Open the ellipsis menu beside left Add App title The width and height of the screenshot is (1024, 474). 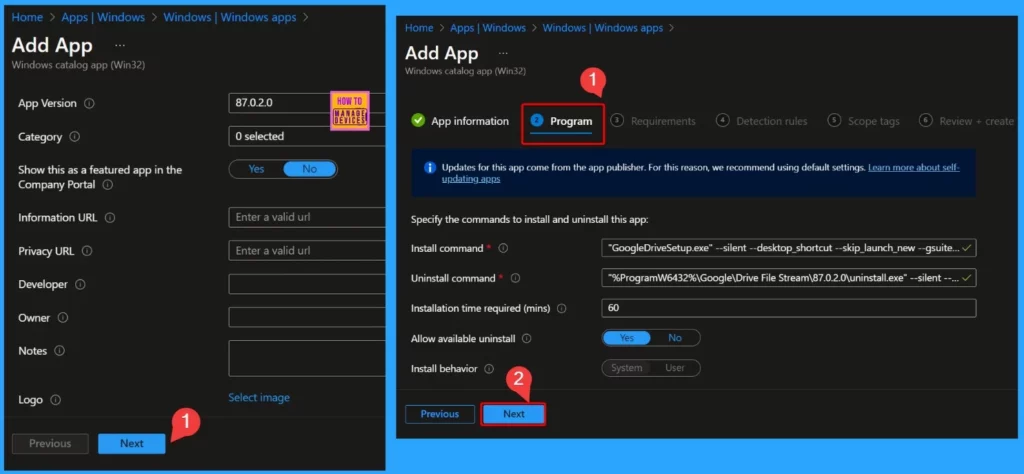(120, 46)
